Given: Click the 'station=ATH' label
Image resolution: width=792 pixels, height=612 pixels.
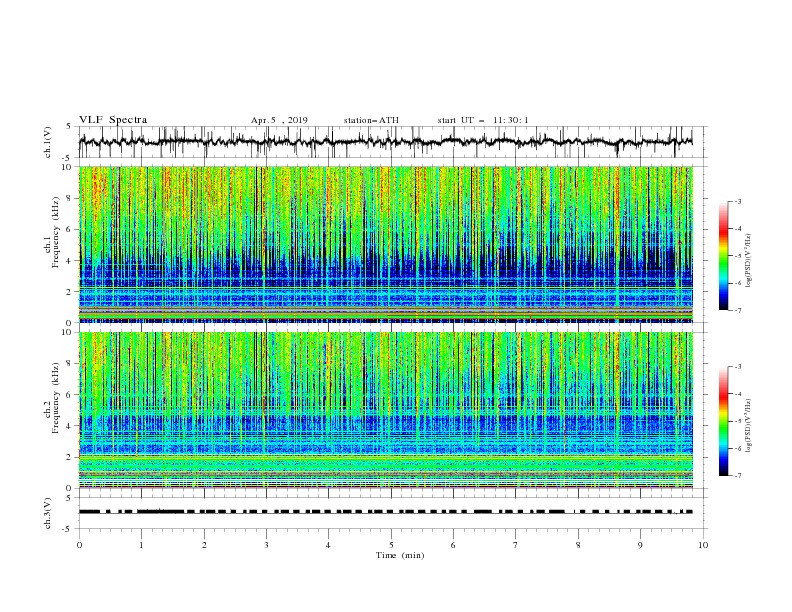Looking at the screenshot, I should point(371,120).
